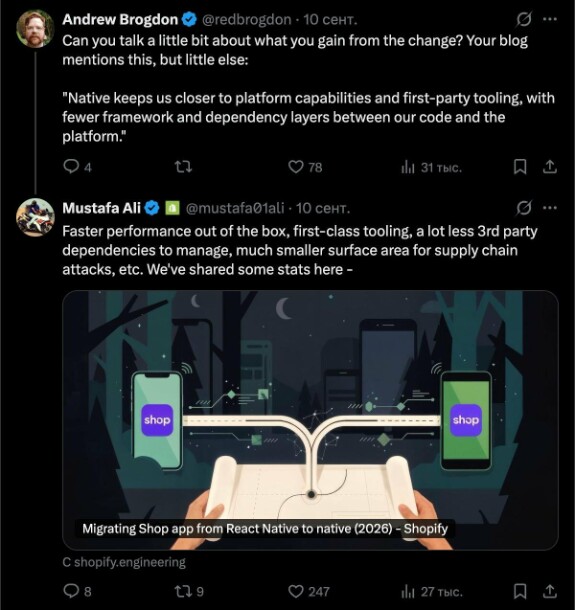Reply to Andrew Brogdon's tweet
Image resolution: width=575 pixels, height=610 pixels.
(x=77, y=167)
